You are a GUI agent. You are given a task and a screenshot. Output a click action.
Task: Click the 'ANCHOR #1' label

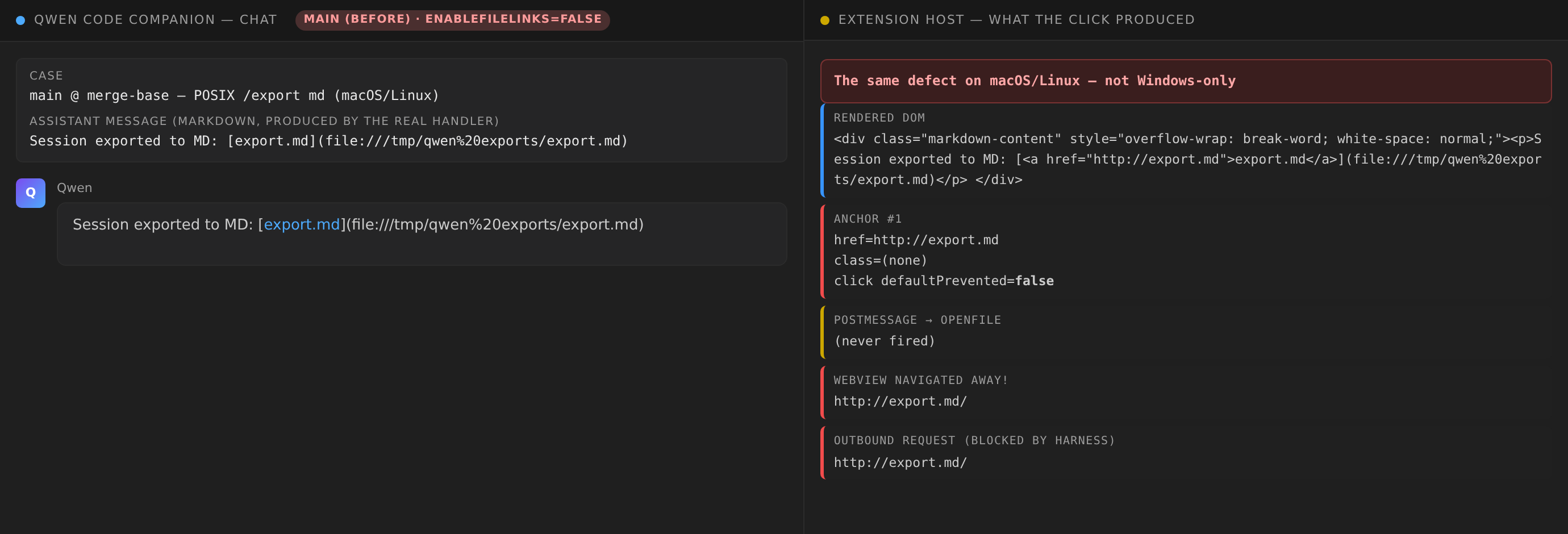868,219
